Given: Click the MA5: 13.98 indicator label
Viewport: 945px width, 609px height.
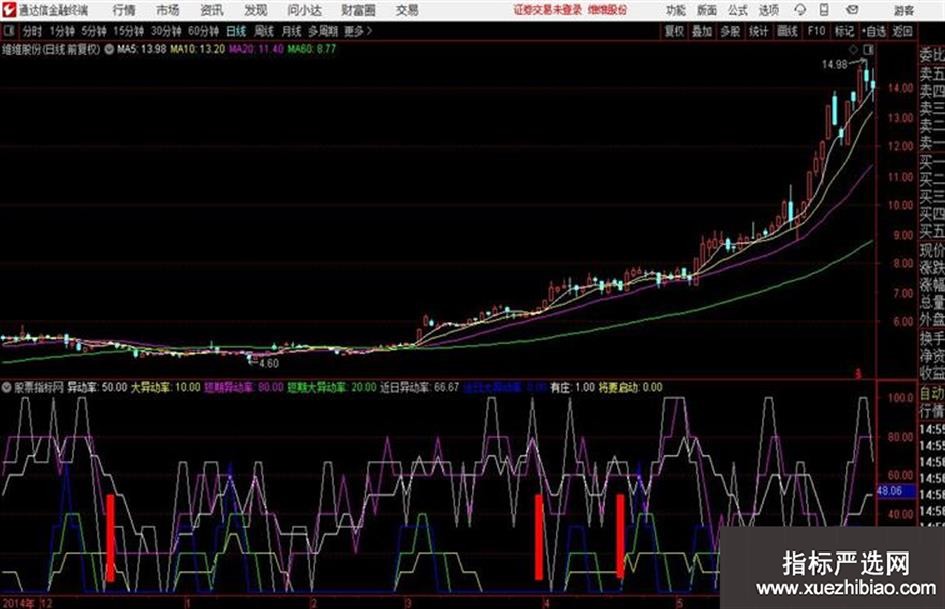Looking at the screenshot, I should (141, 49).
